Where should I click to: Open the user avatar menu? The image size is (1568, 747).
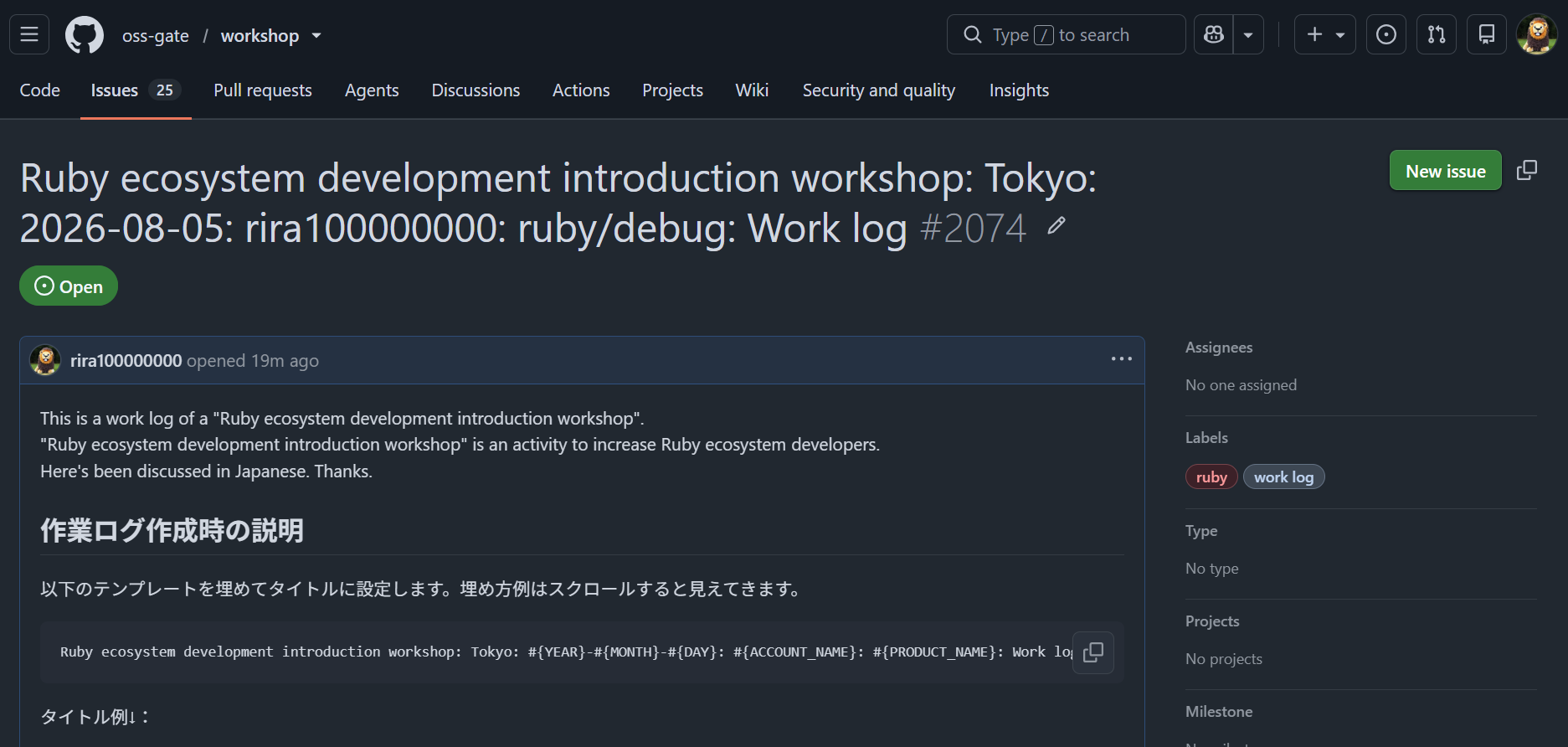tap(1537, 34)
